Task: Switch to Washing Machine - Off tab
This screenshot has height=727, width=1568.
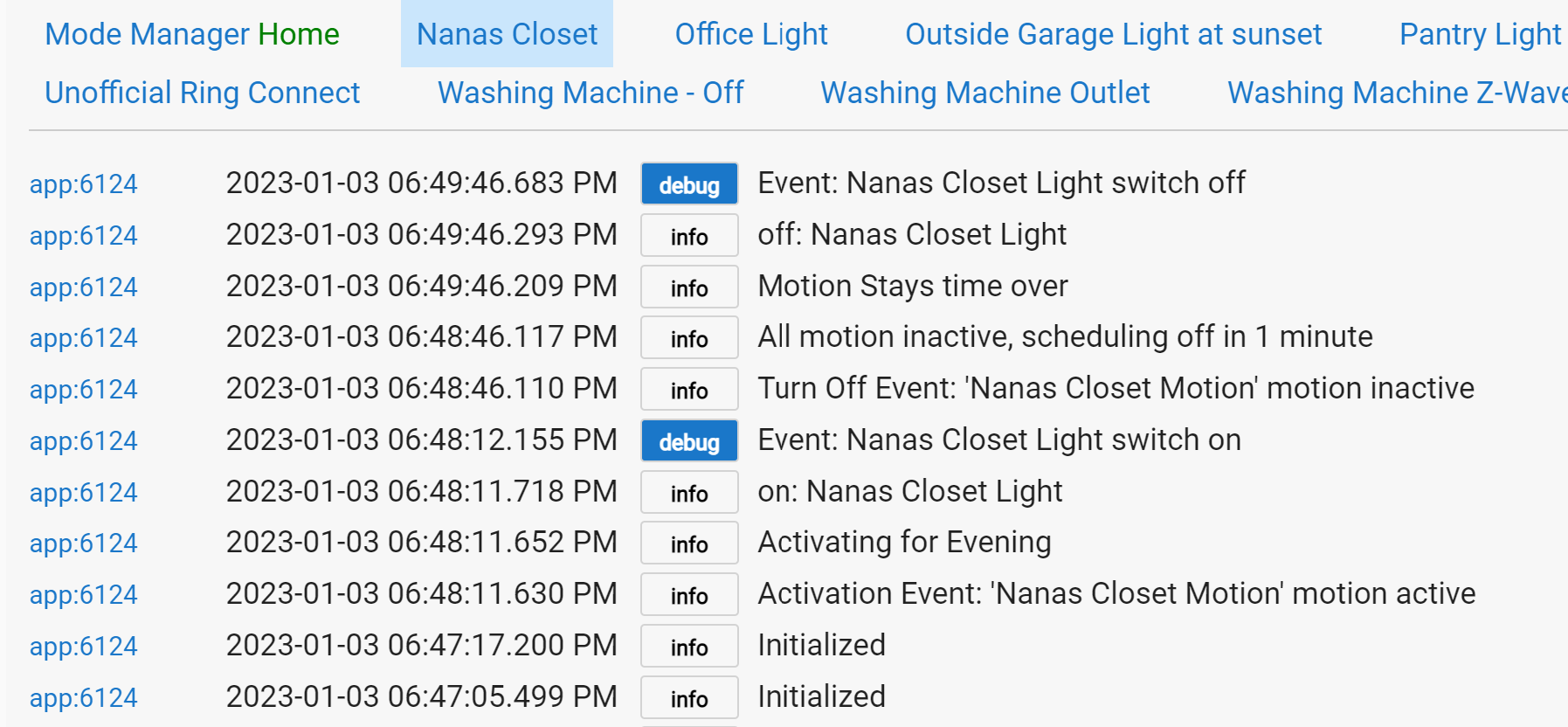Action: (591, 93)
